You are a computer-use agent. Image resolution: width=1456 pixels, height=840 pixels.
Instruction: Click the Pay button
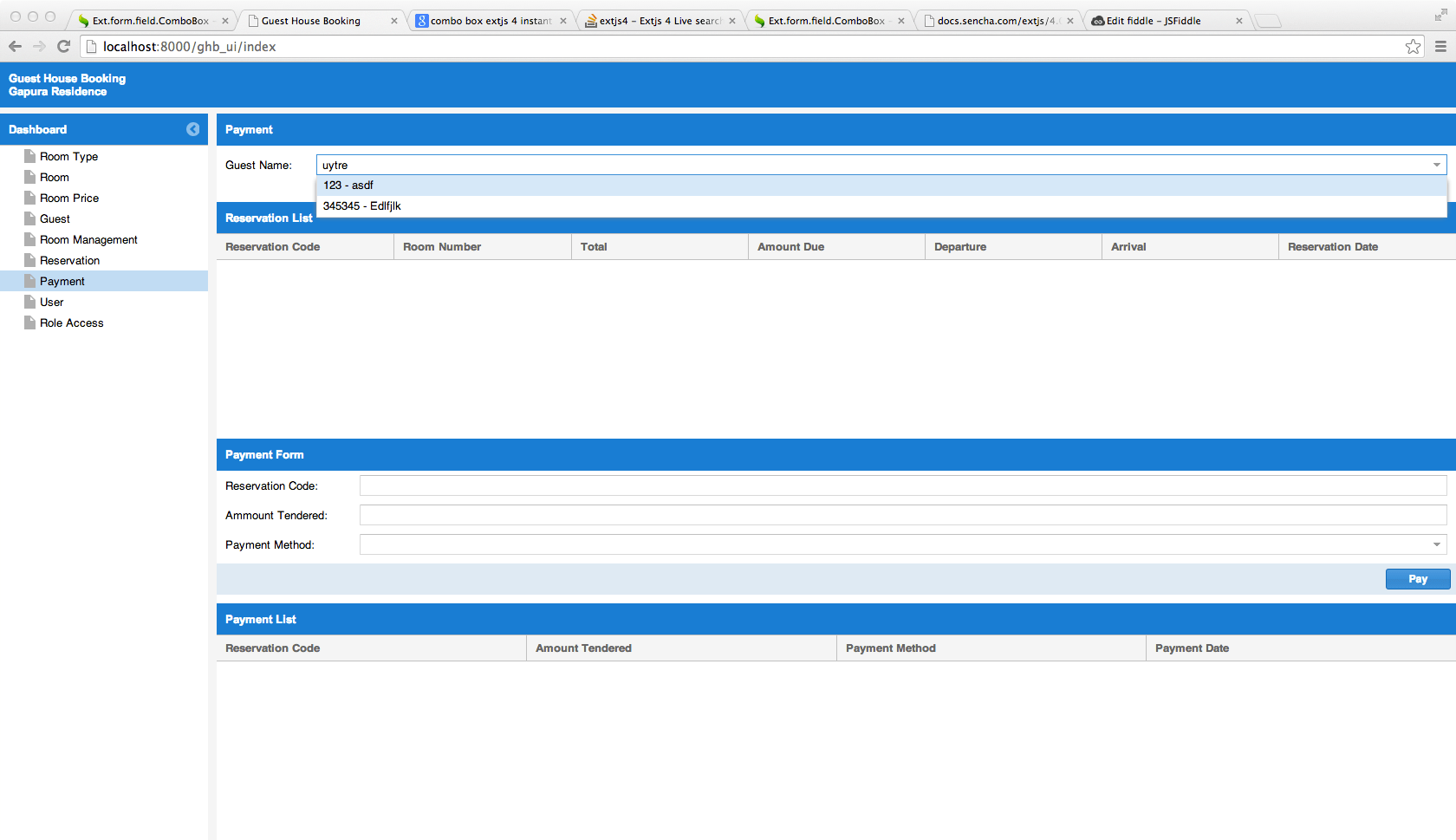[x=1418, y=579]
